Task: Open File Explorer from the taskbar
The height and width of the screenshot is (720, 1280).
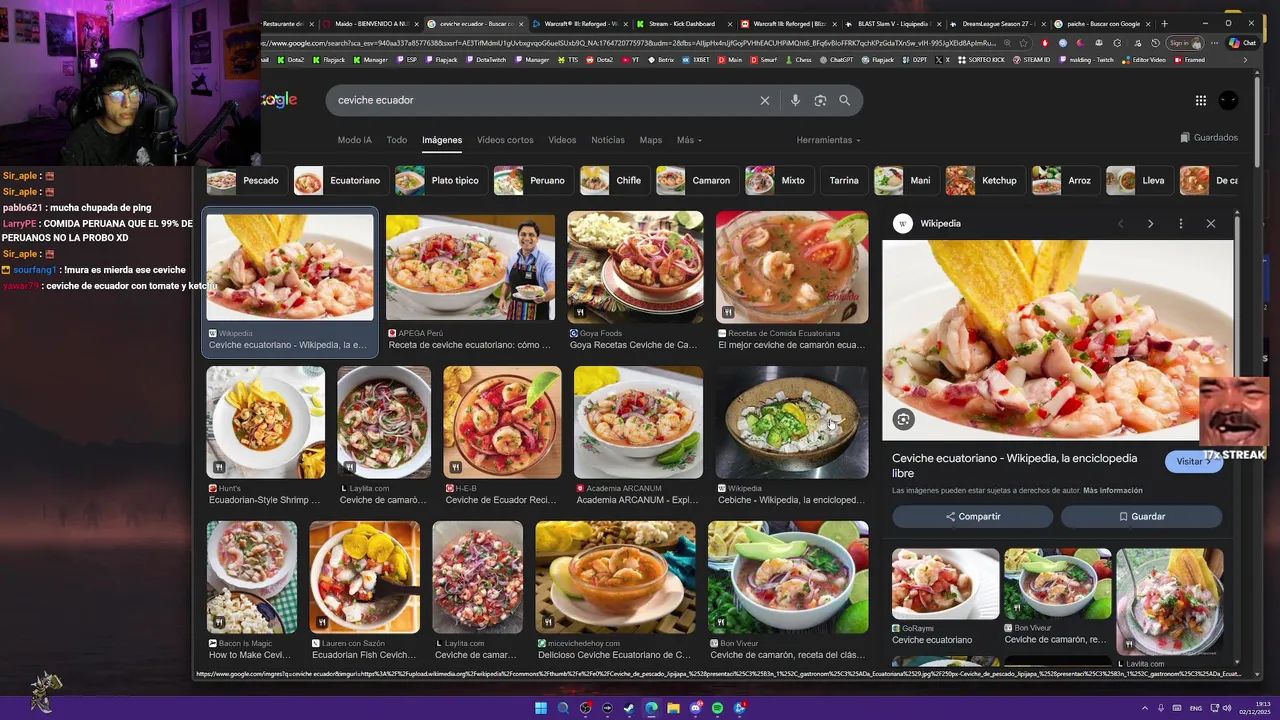Action: pos(673,708)
